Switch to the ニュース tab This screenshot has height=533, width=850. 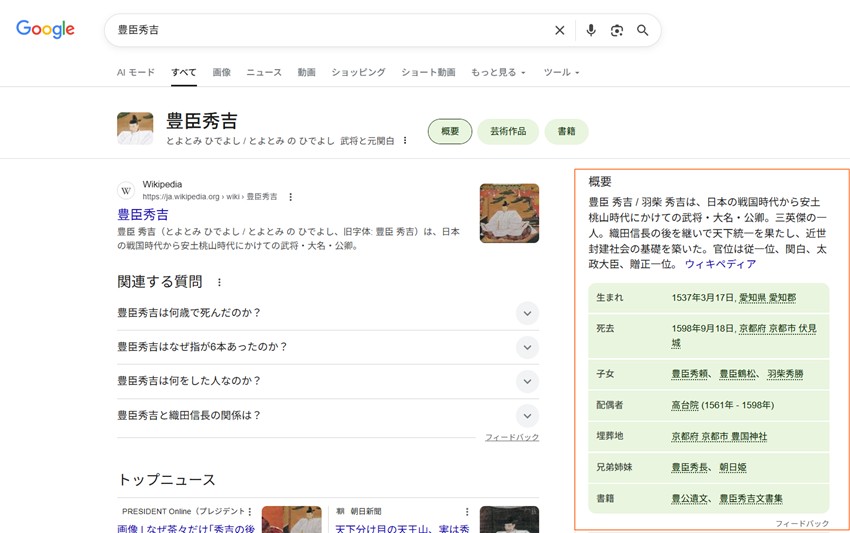pos(264,72)
